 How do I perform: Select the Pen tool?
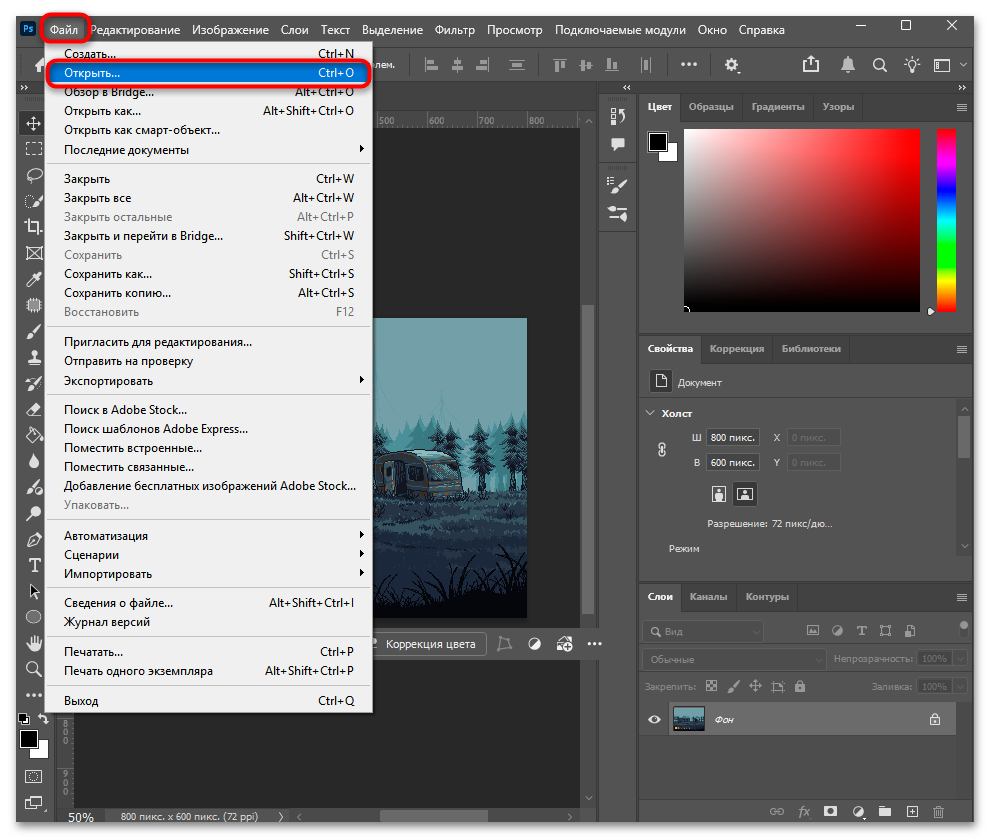[x=33, y=539]
